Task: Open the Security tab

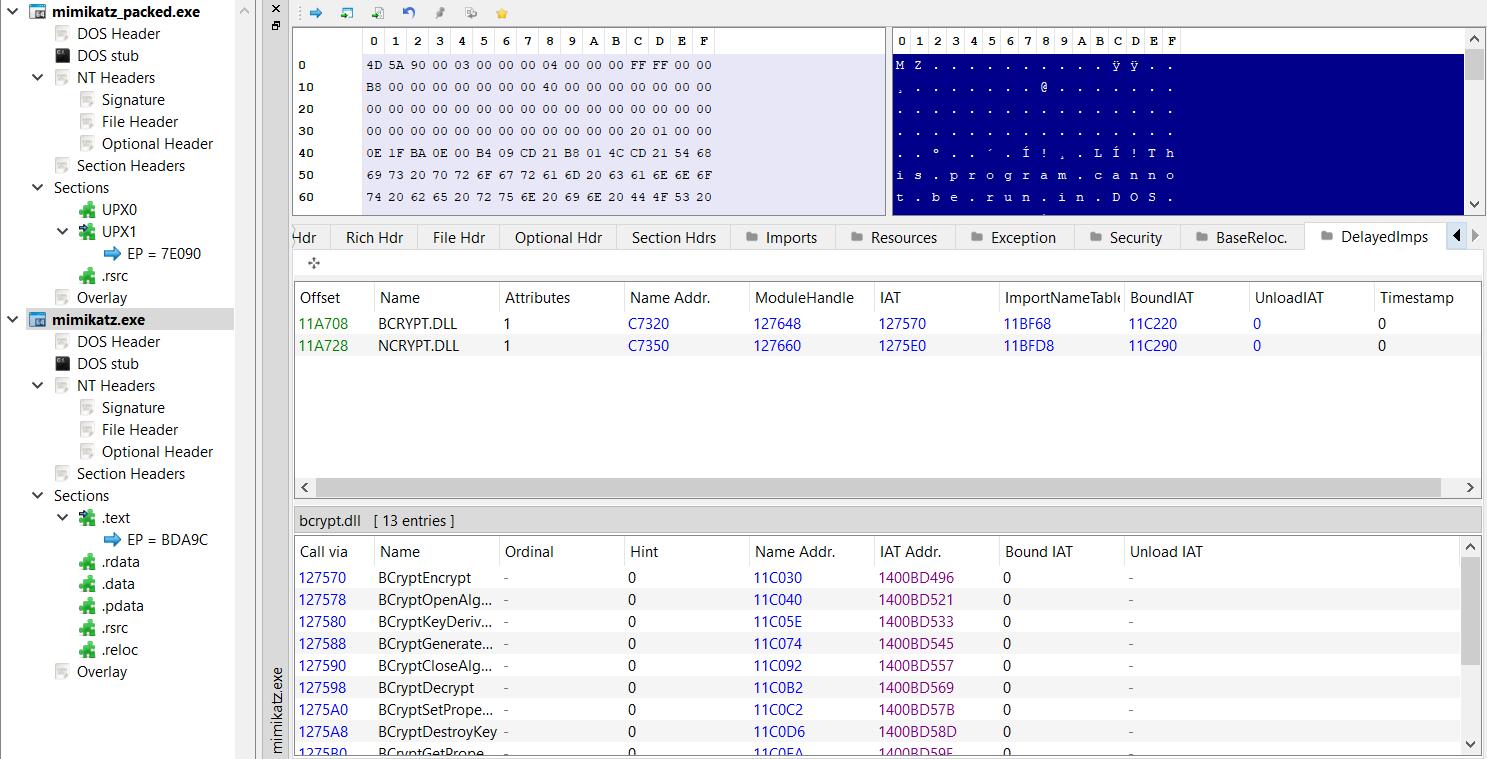Action: point(1125,237)
